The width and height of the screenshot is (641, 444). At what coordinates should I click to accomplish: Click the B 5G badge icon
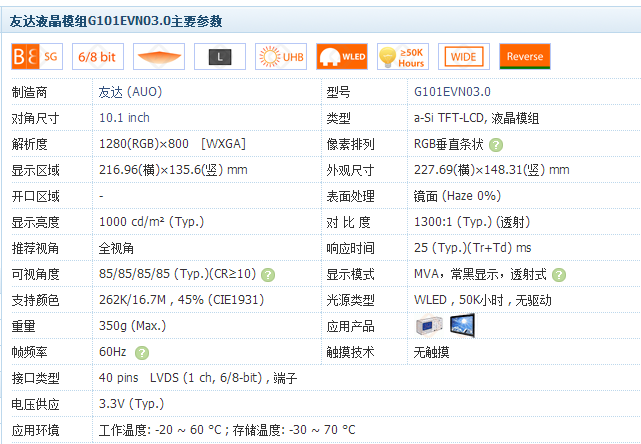(36, 57)
